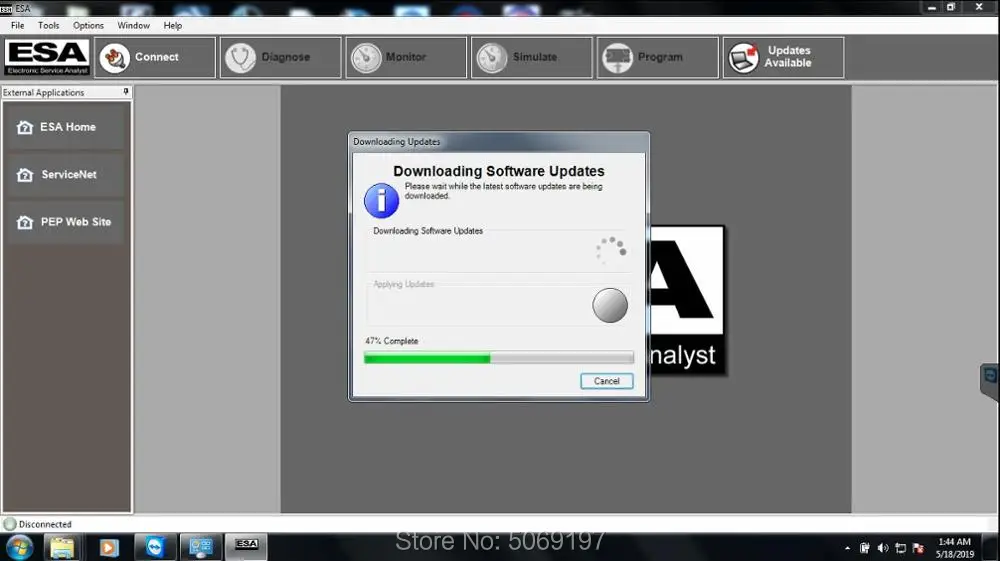Show hidden system tray icons
Screen dimensions: 1000x561
847,548
